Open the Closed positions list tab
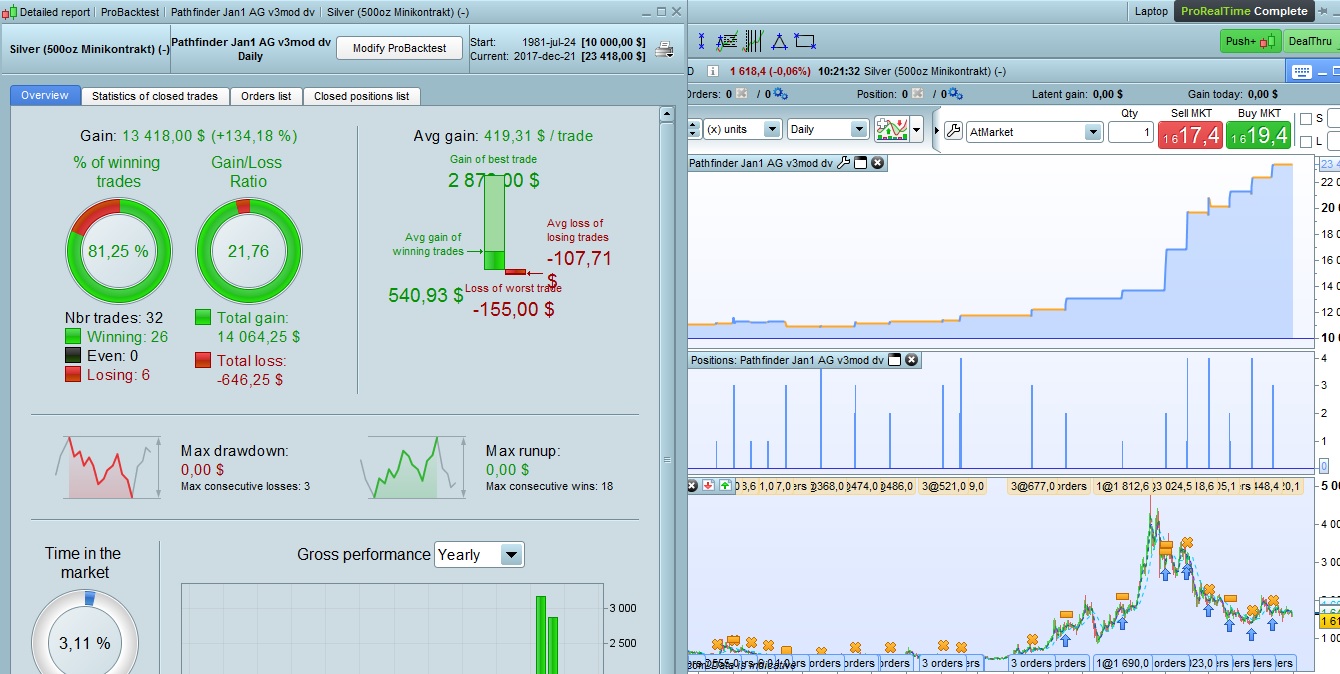 361,96
